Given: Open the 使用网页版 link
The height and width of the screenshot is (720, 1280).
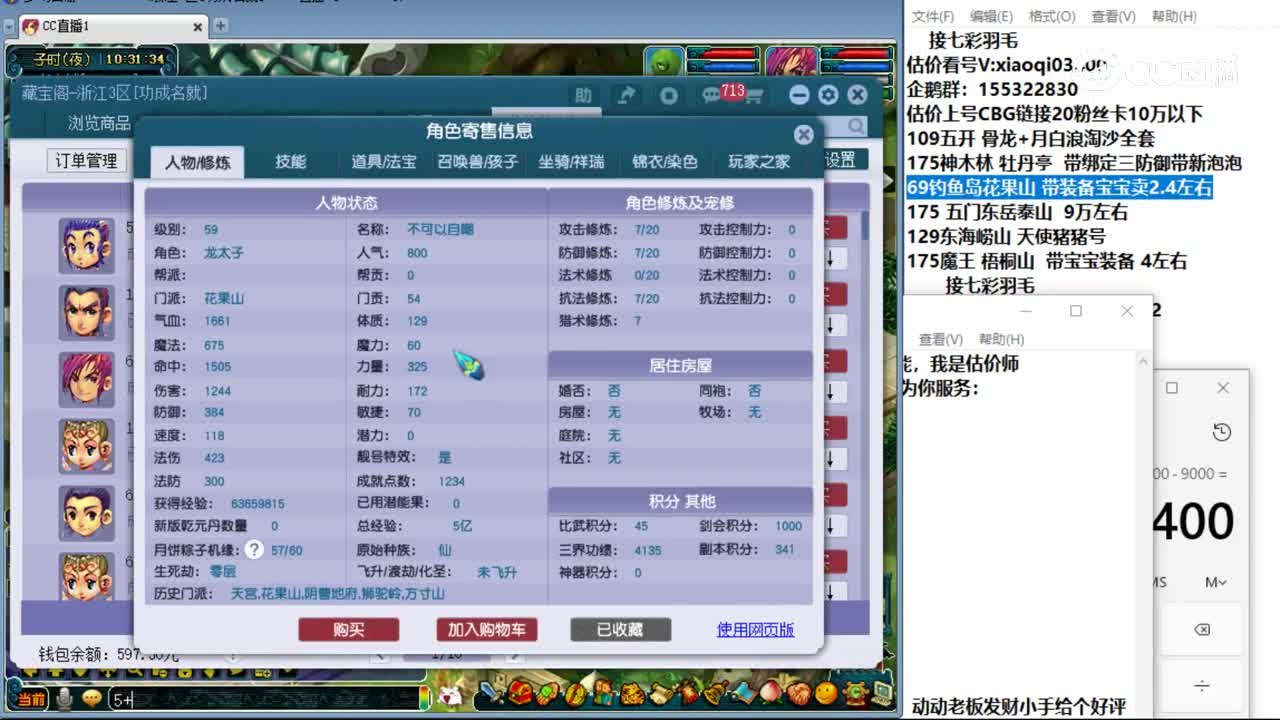Looking at the screenshot, I should tap(755, 629).
